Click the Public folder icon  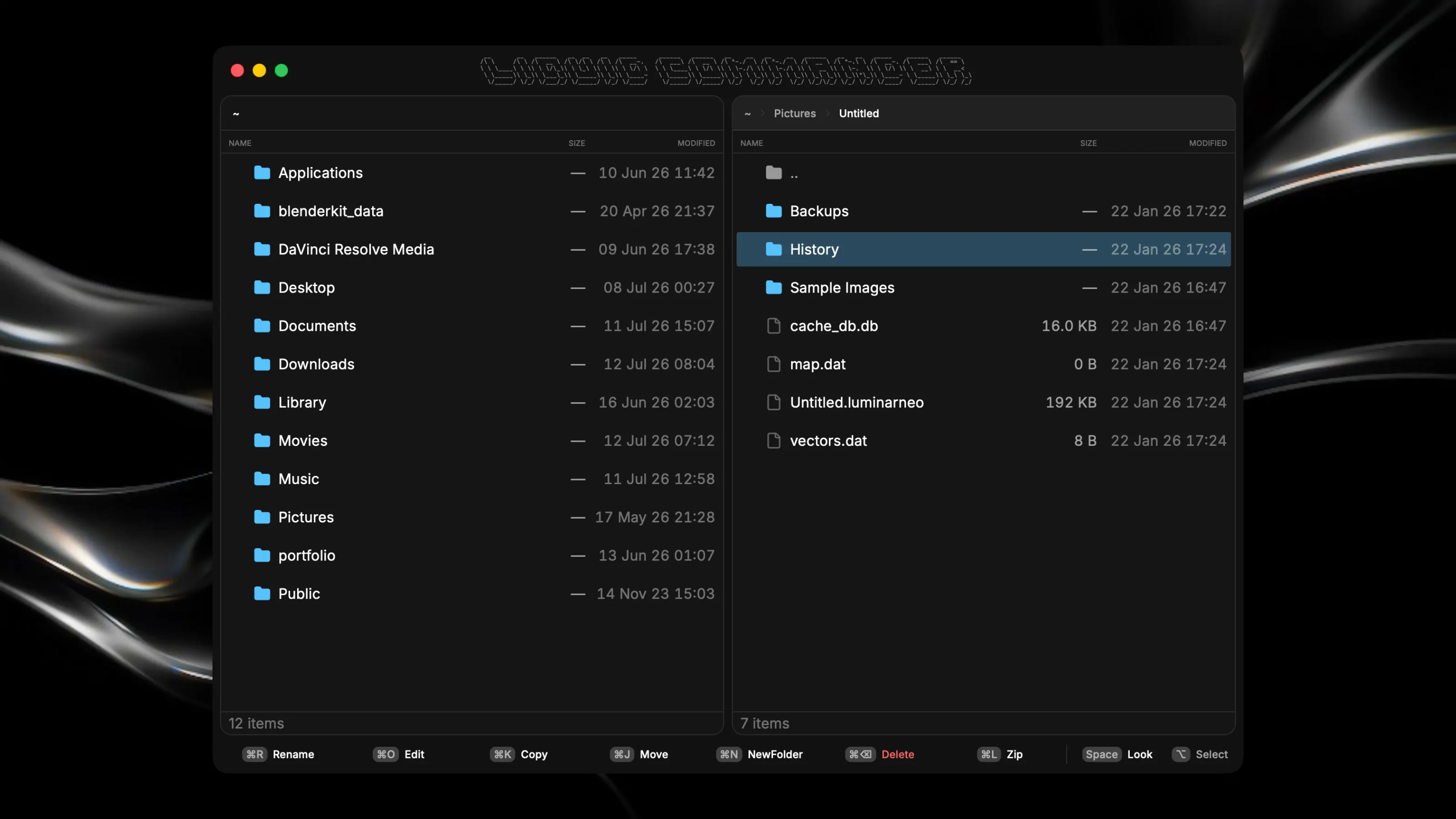click(x=262, y=593)
